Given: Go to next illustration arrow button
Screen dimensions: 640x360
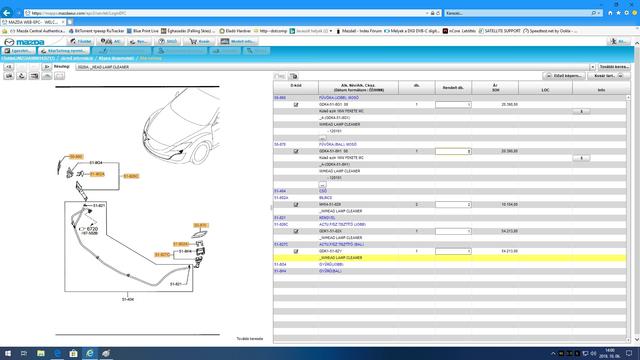Looking at the screenshot, I should (x=47, y=67).
